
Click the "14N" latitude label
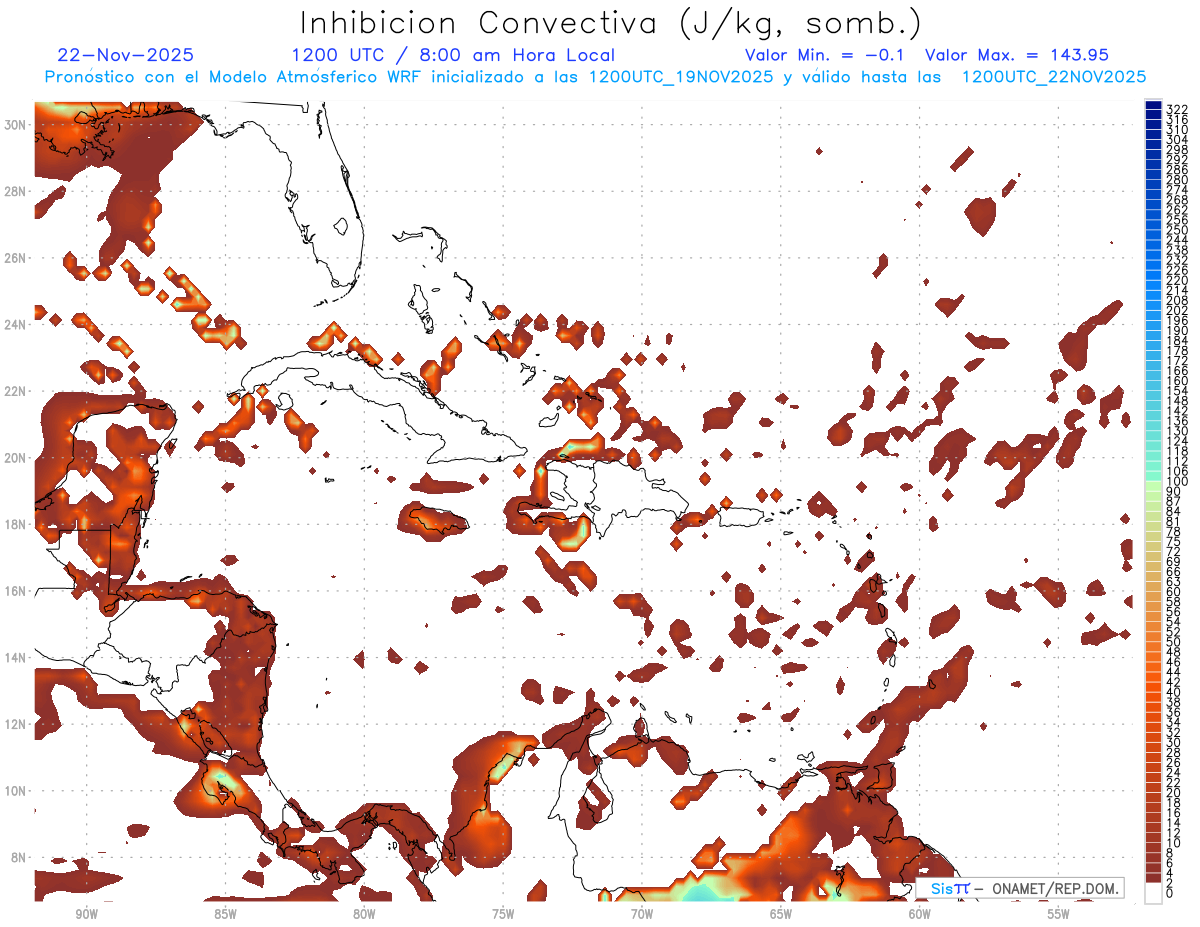17,657
